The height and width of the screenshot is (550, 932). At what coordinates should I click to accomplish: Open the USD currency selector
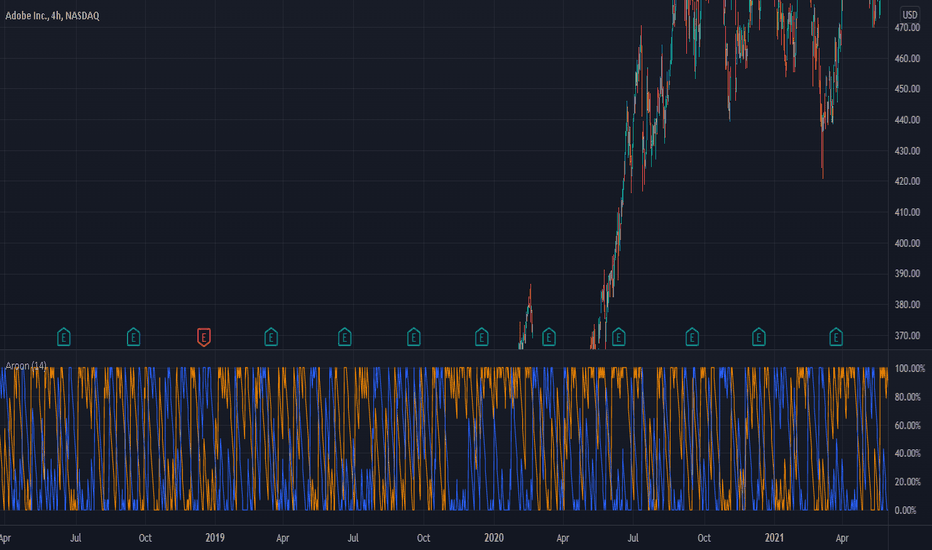pos(909,14)
